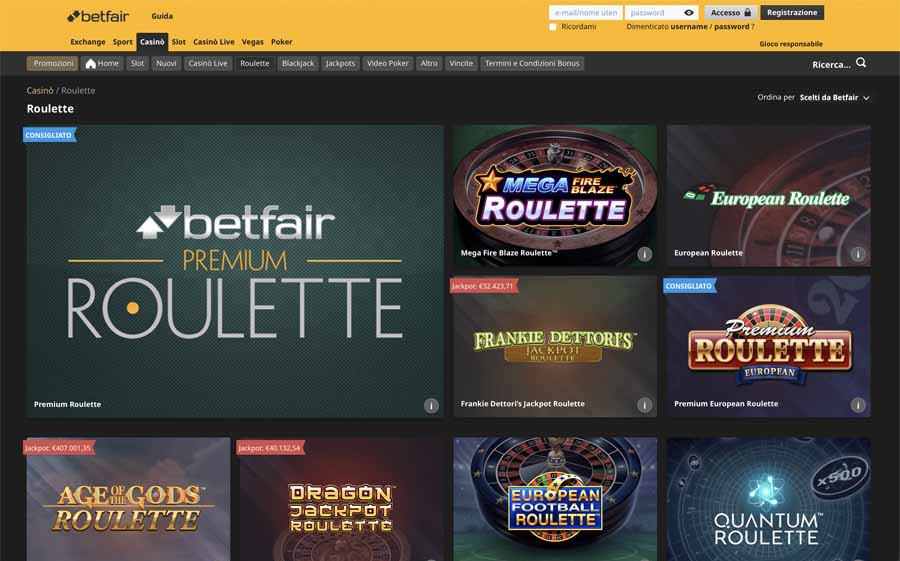
Task: Go to the Sport section
Action: (x=122, y=42)
